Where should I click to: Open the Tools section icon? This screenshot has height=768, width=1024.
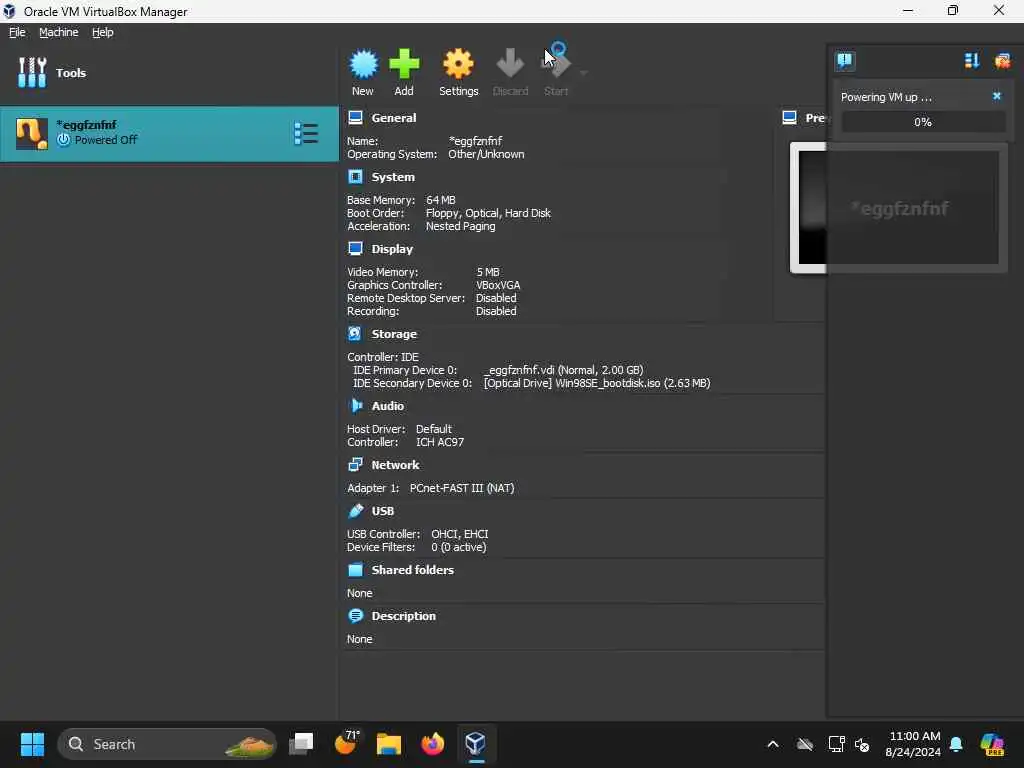click(32, 72)
